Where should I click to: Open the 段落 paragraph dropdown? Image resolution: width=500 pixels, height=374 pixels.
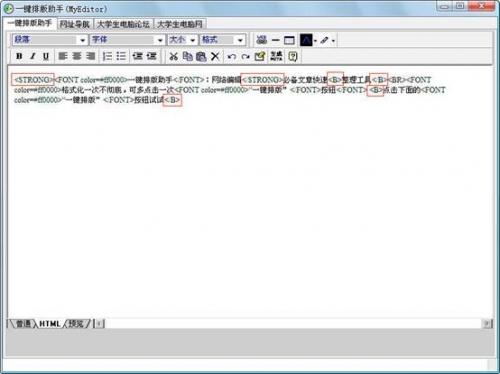pyautogui.click(x=50, y=40)
